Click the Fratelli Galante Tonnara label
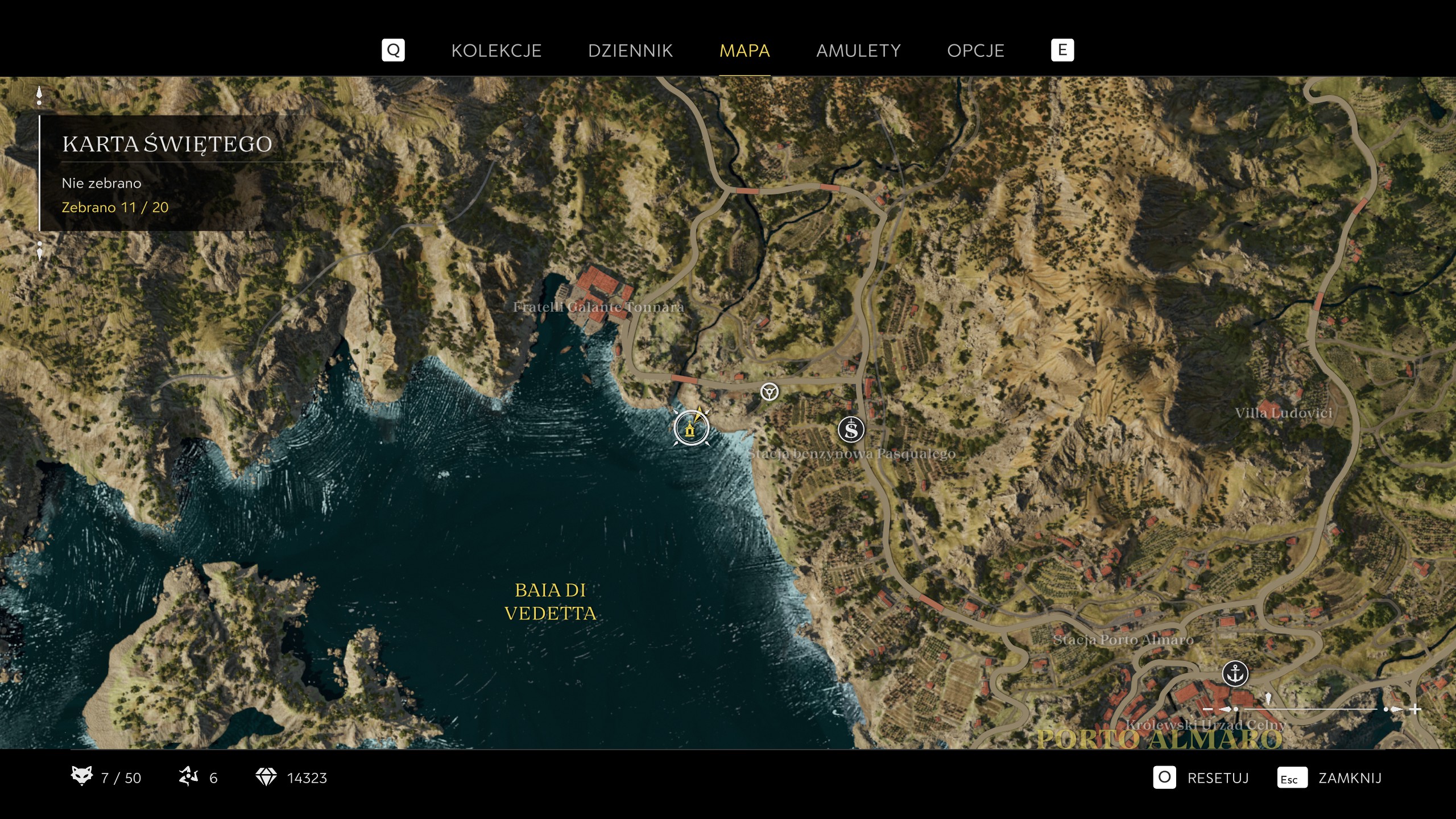 point(598,307)
